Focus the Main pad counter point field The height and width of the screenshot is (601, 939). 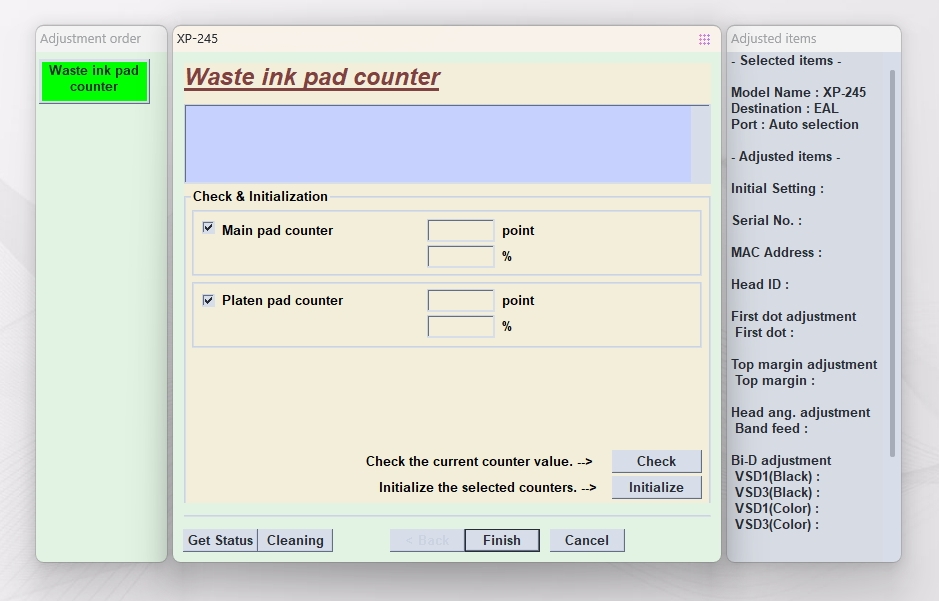click(460, 231)
